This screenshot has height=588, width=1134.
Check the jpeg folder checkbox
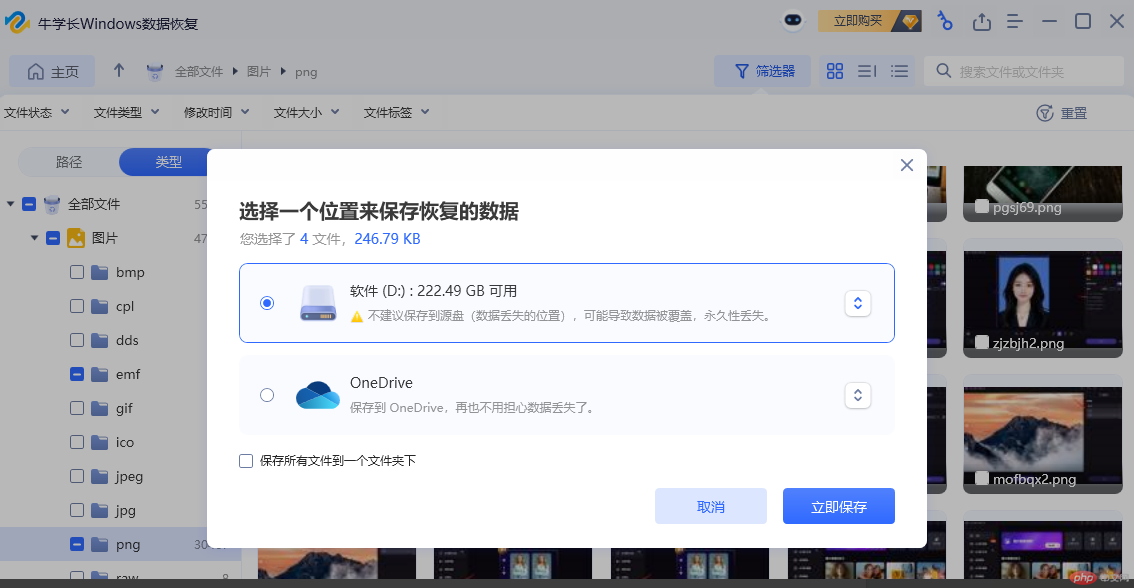77,476
